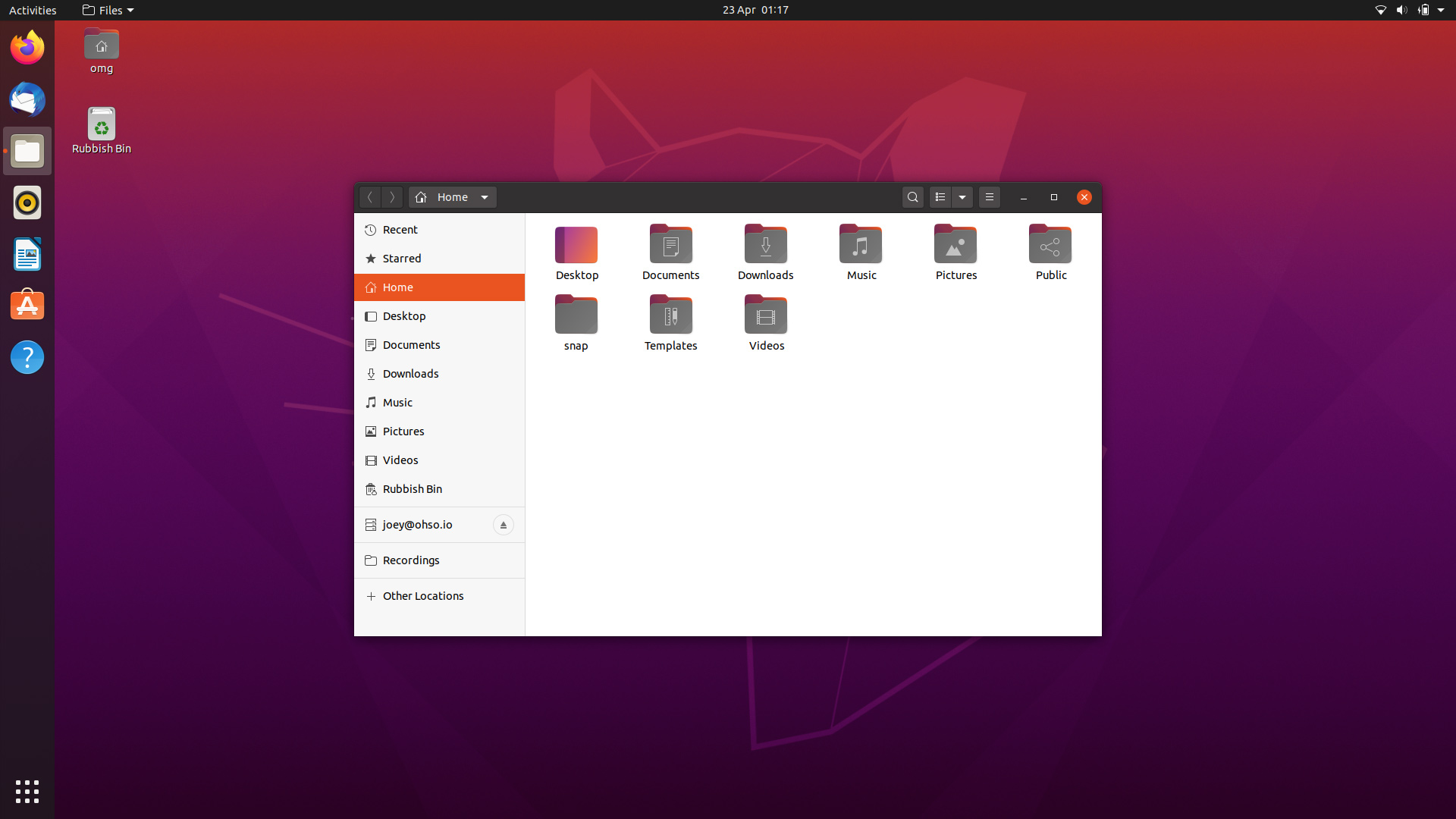Select Recent in the sidebar
The image size is (1456, 819).
tap(400, 230)
